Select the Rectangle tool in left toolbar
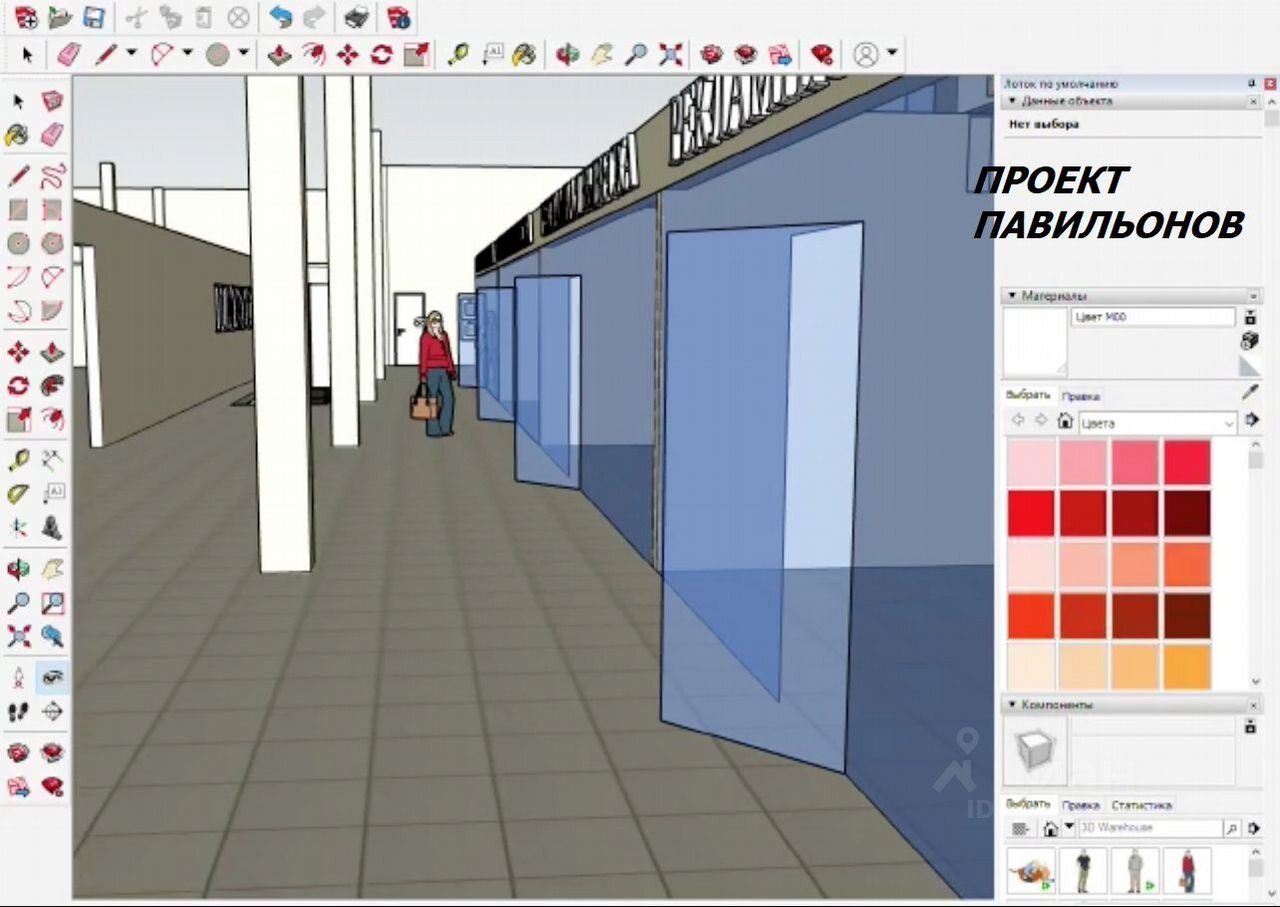 (x=18, y=210)
